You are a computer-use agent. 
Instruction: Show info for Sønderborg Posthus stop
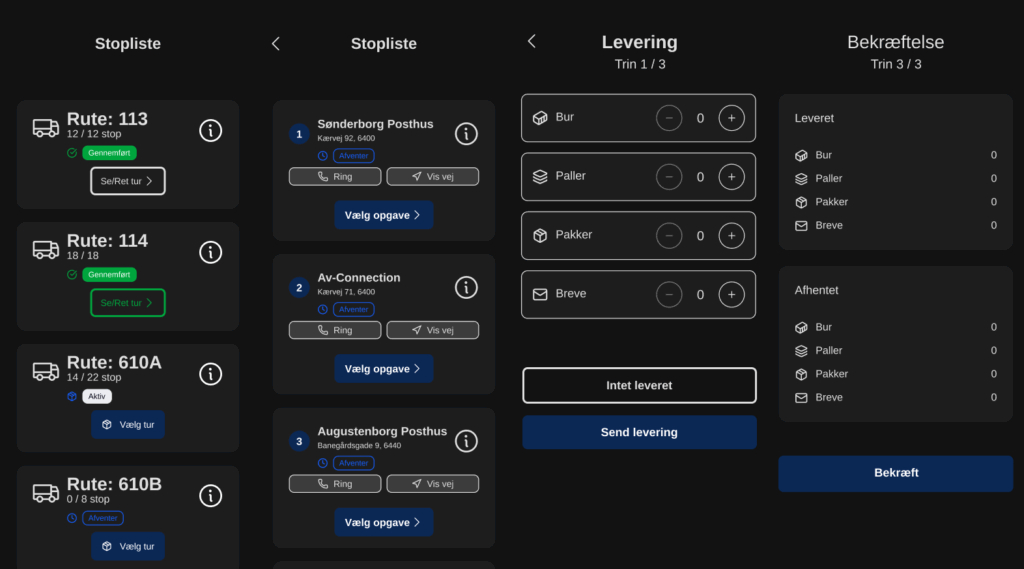pos(466,134)
